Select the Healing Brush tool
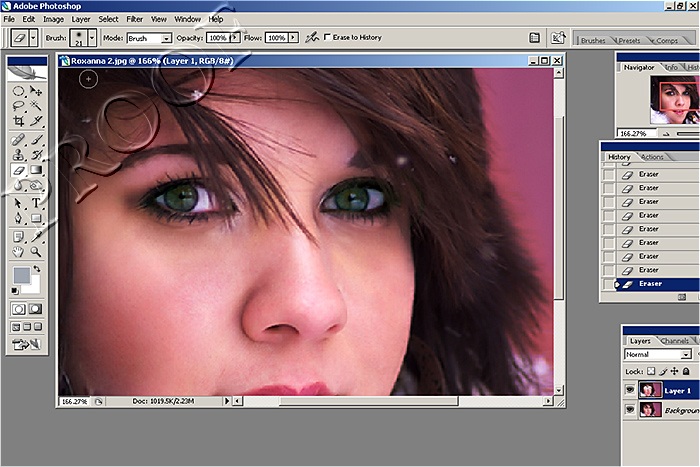This screenshot has width=700, height=467. [18, 140]
